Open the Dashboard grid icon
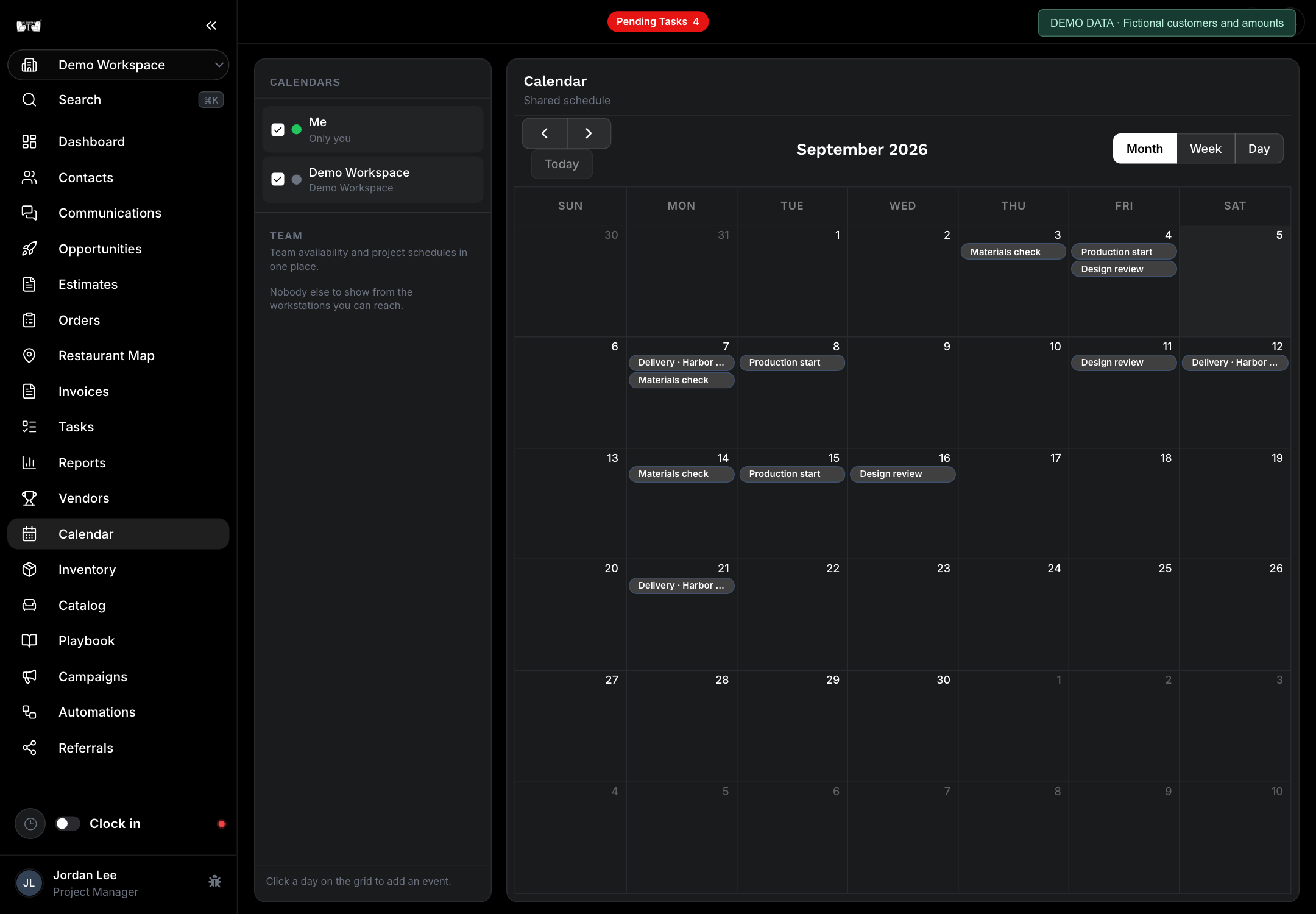The image size is (1316, 914). pyautogui.click(x=29, y=142)
